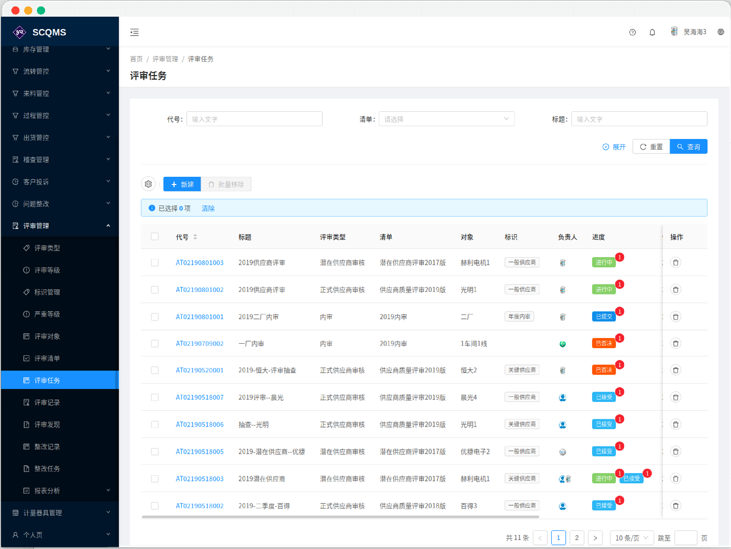The height and width of the screenshot is (549, 731).
Task: Delete row AT02190709002 with trash icon
Action: [x=675, y=343]
